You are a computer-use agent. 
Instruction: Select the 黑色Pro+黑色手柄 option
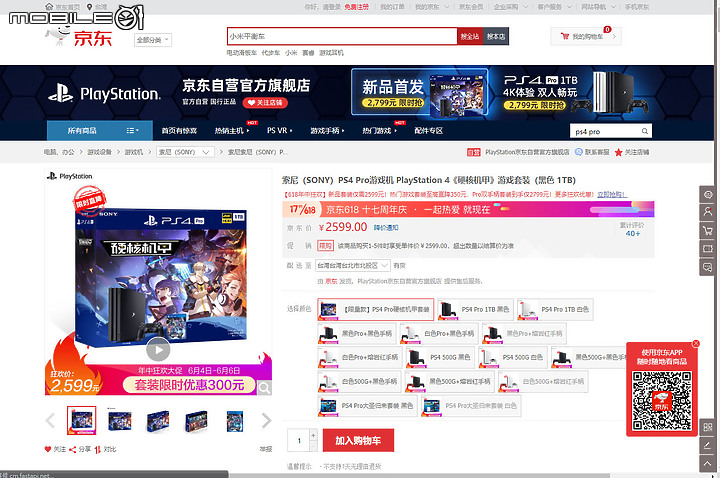click(x=357, y=333)
